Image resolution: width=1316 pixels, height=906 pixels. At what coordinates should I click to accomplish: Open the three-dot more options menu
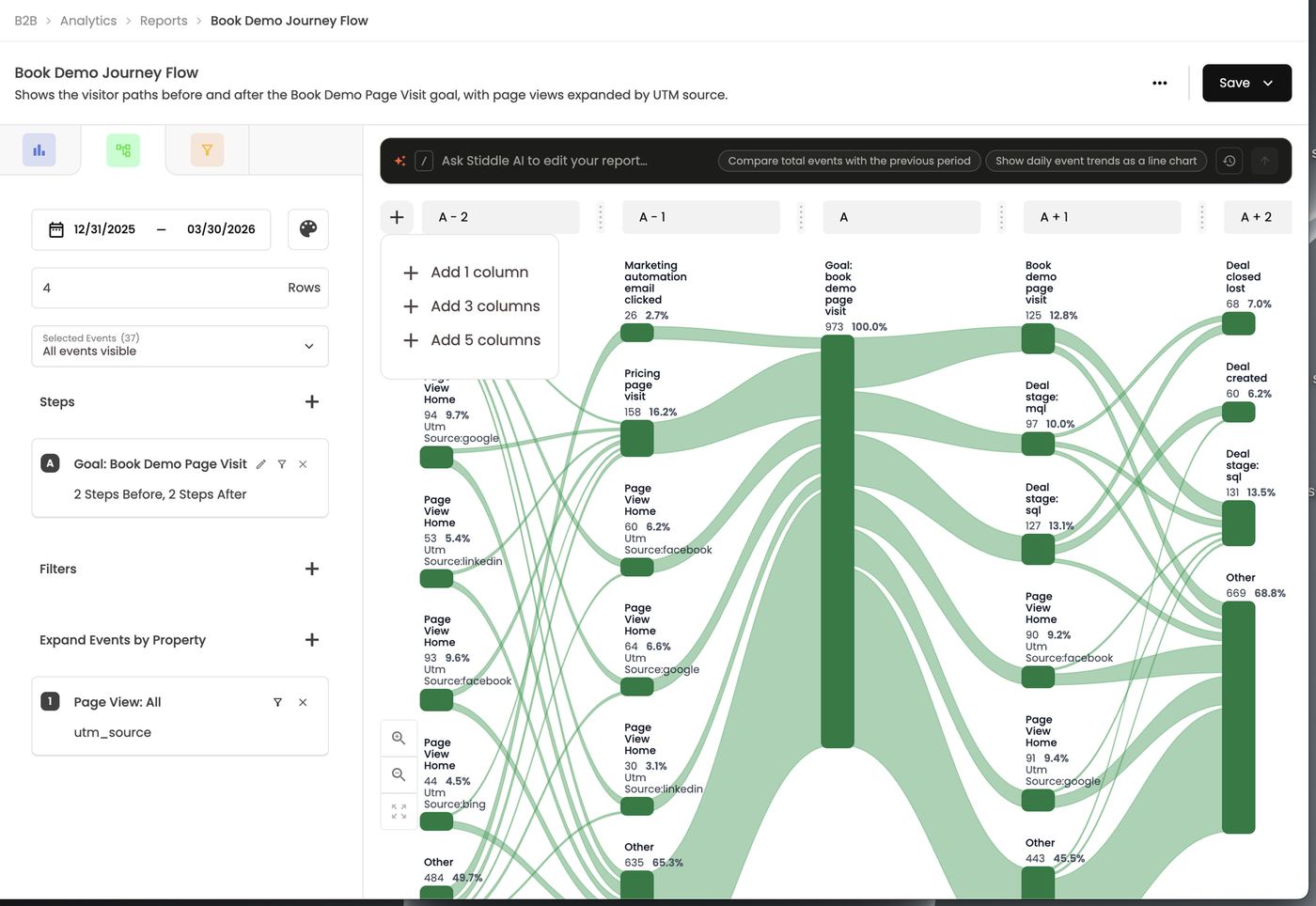click(x=1160, y=83)
